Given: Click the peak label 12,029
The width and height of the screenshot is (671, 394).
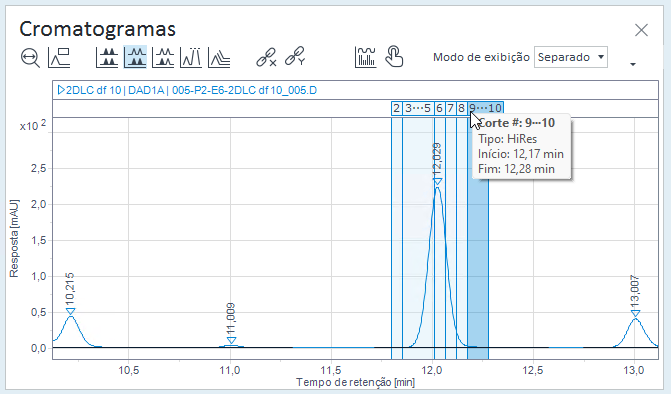Looking at the screenshot, I should [437, 159].
